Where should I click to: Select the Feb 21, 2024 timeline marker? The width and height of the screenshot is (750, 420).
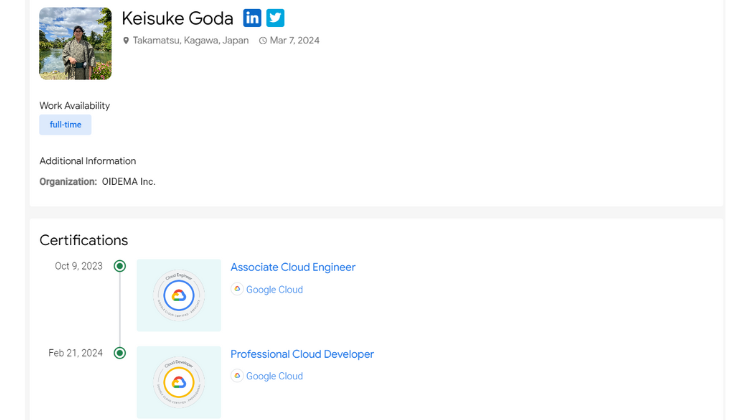click(x=120, y=353)
